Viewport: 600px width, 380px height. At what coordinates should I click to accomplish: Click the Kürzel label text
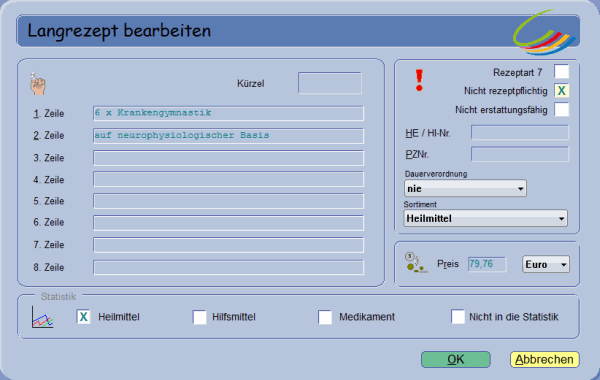pyautogui.click(x=251, y=83)
